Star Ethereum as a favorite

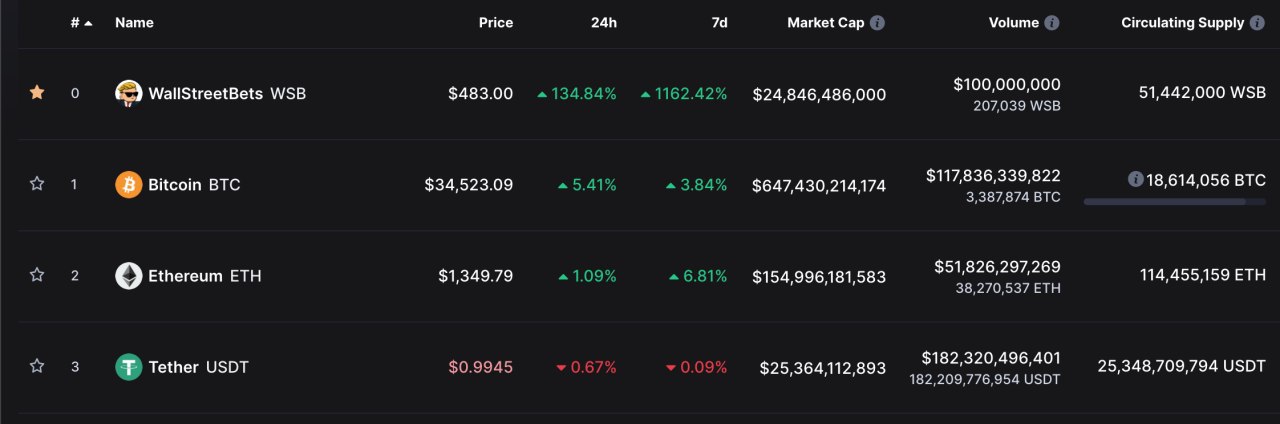(x=37, y=275)
